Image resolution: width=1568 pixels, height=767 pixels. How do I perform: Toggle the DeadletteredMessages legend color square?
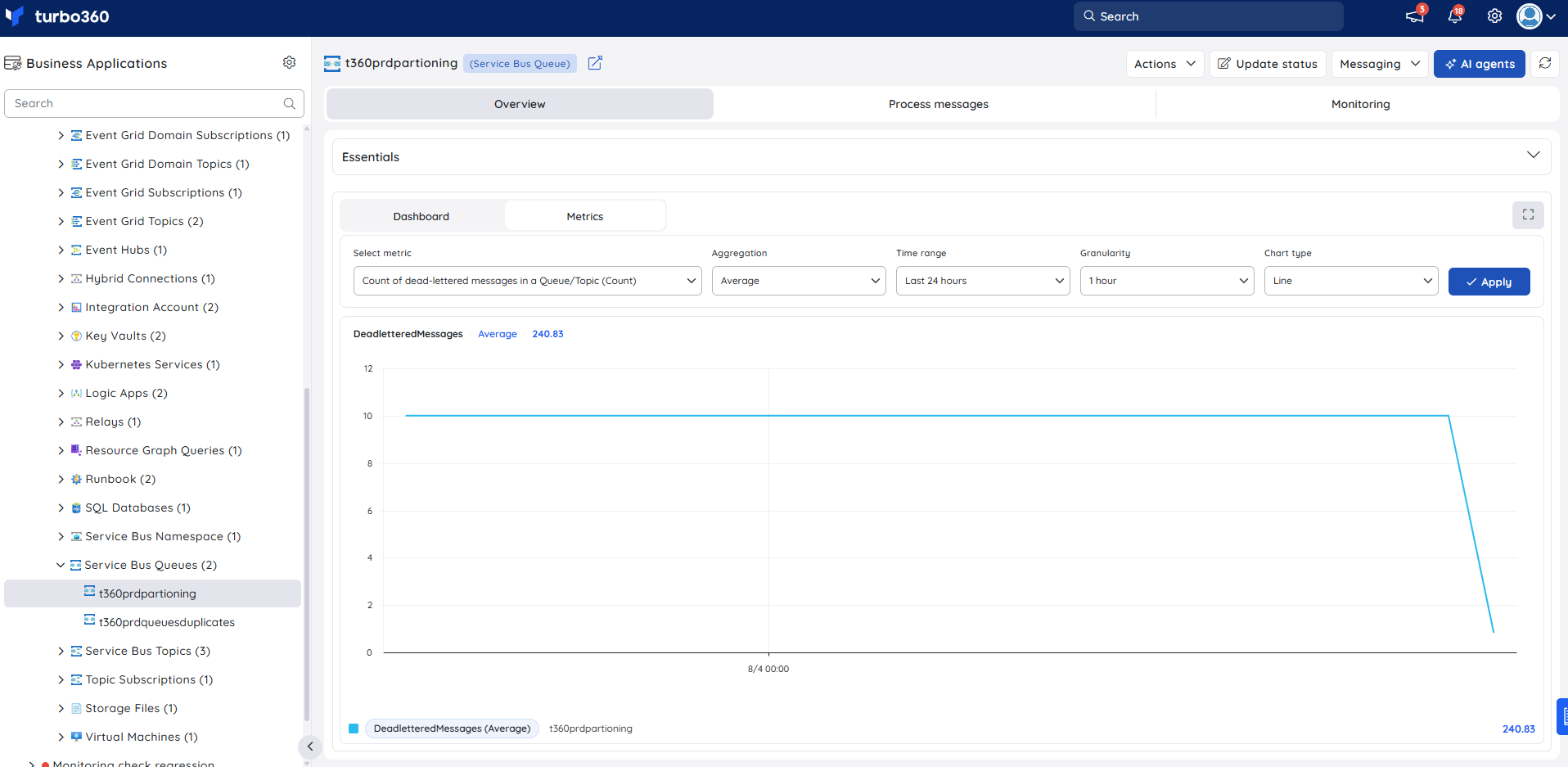354,729
